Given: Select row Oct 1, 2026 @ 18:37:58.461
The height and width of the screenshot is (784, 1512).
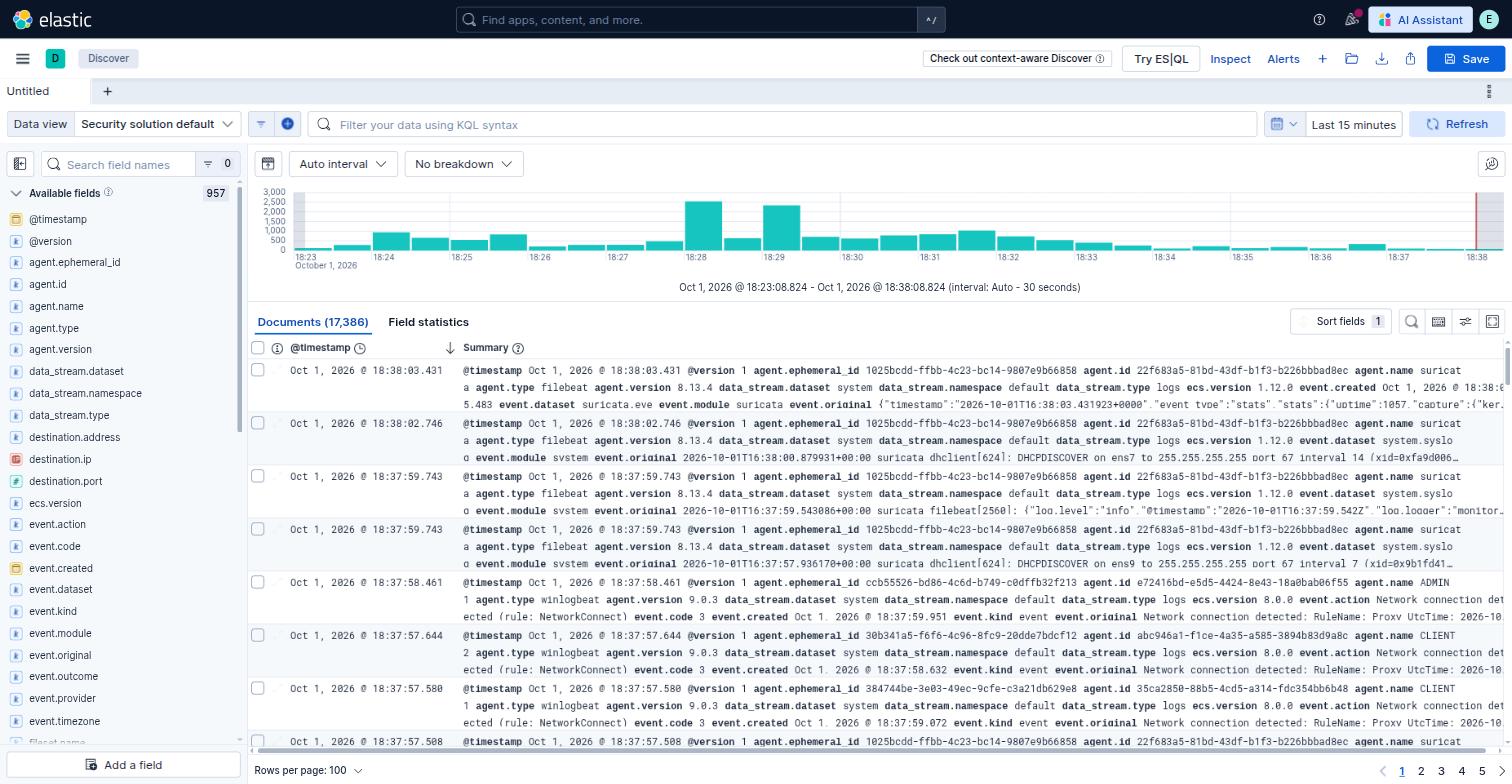Looking at the screenshot, I should click(258, 582).
